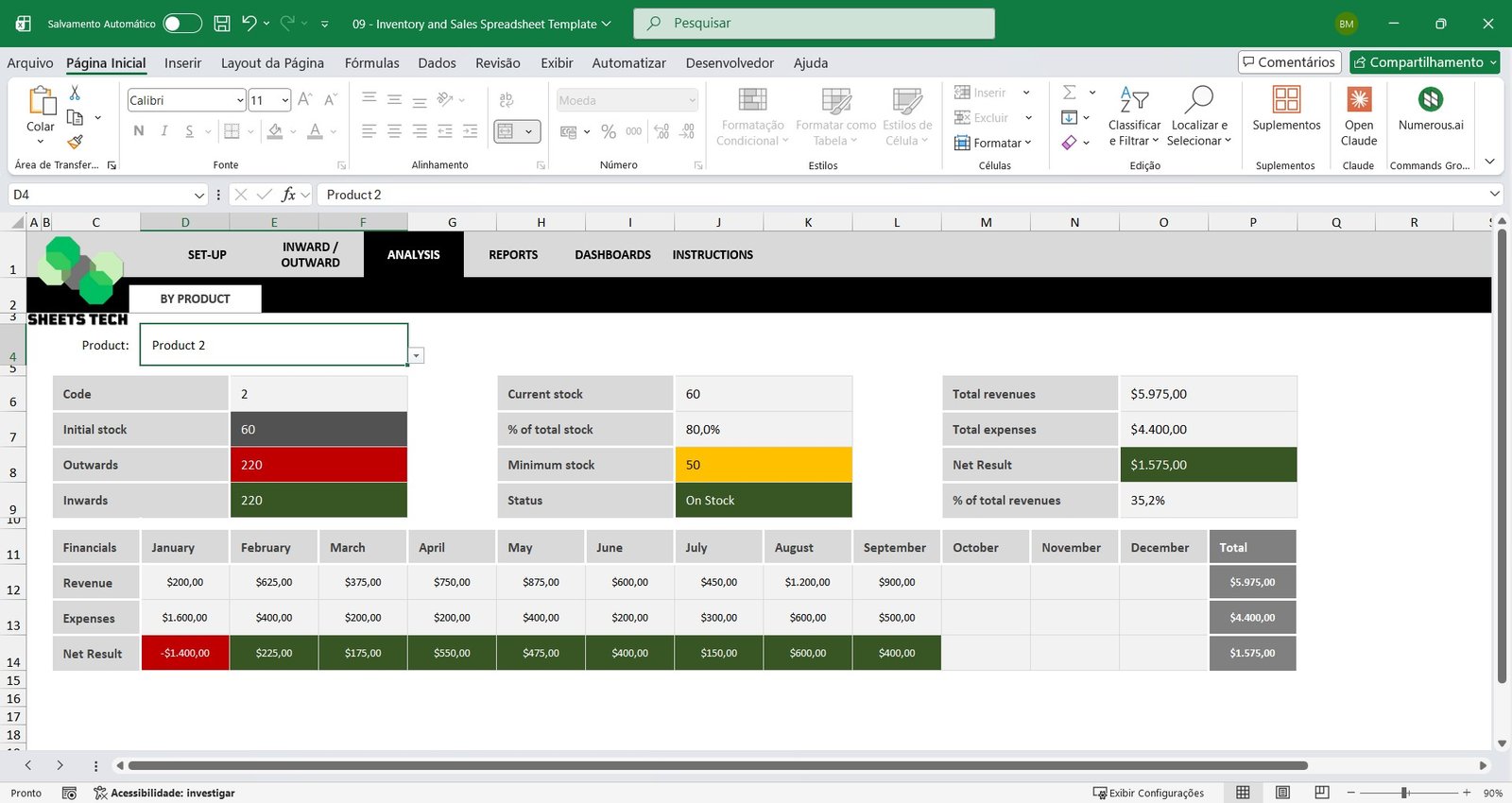Click the horizontal scrollbar thumb
Image resolution: width=1512 pixels, height=803 pixels.
(717, 765)
